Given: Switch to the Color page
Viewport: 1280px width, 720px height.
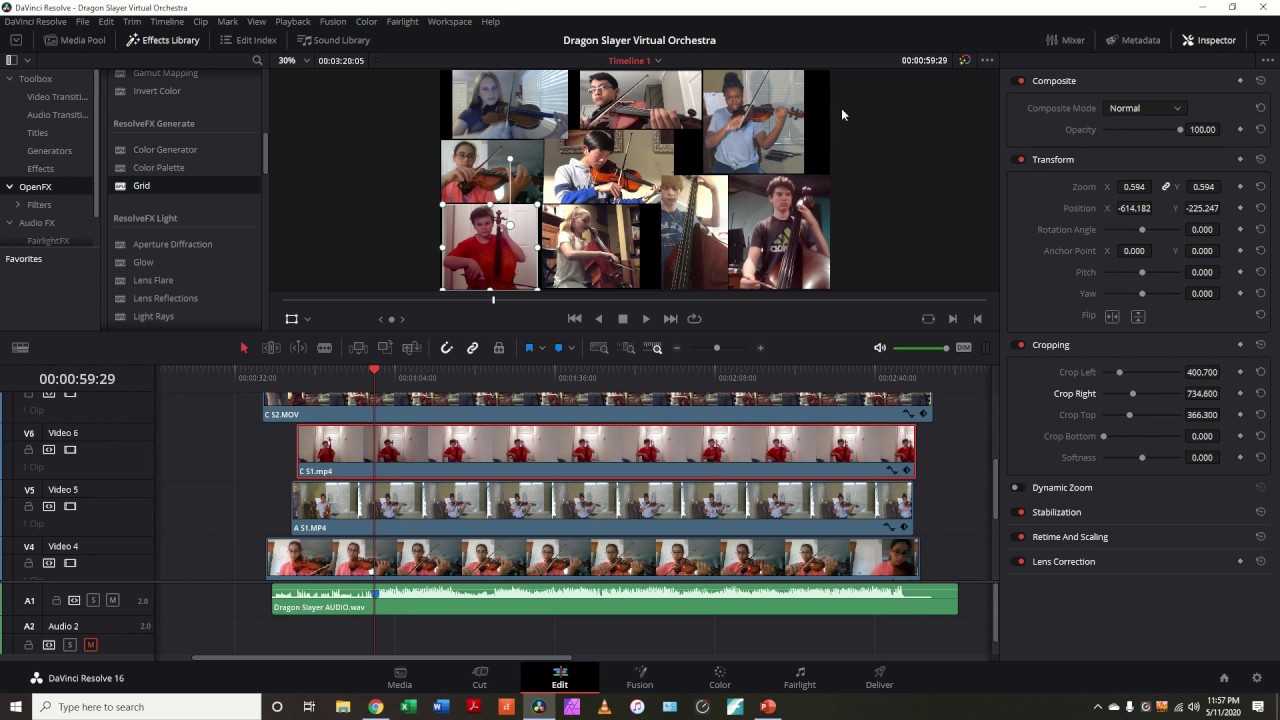Looking at the screenshot, I should pos(720,677).
